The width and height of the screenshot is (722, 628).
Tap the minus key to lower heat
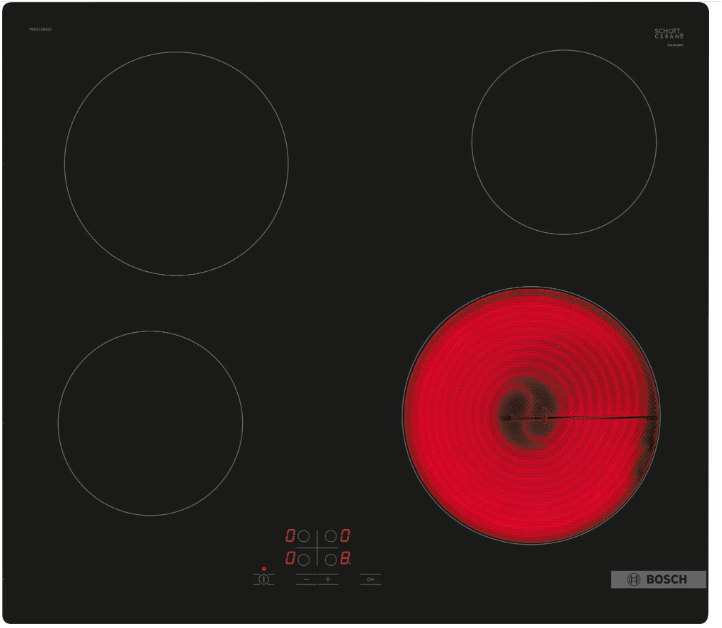pos(306,579)
